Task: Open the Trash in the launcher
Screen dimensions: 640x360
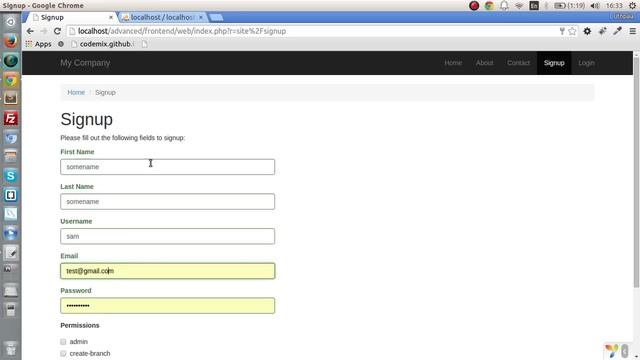Action: (x=11, y=348)
